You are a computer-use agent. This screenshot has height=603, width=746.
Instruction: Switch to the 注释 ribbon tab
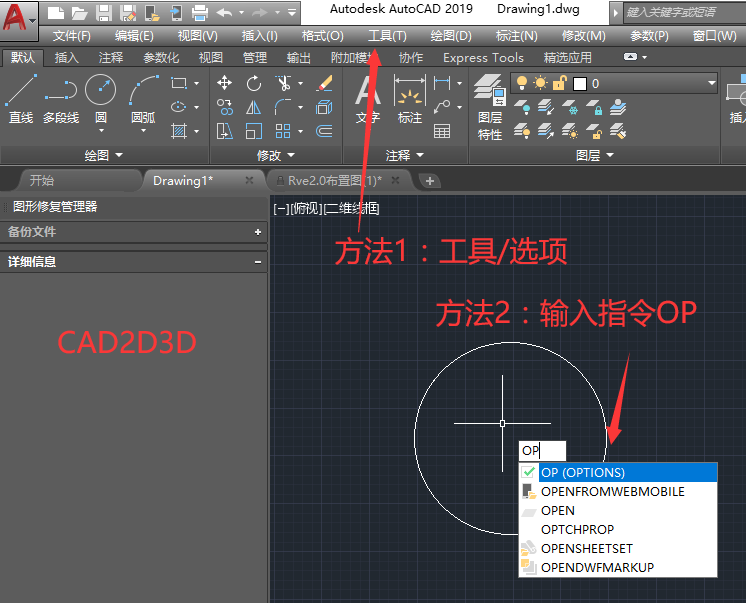(111, 58)
